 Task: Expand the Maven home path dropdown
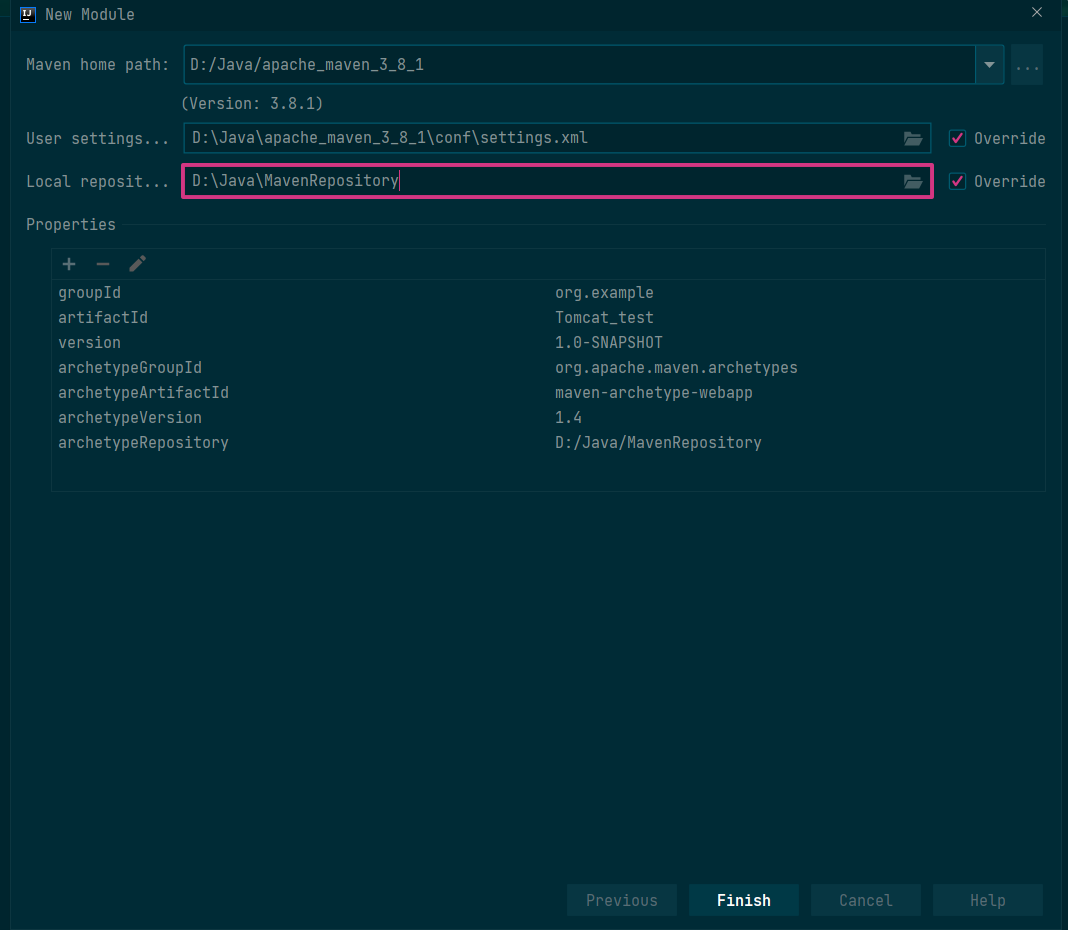pos(989,65)
